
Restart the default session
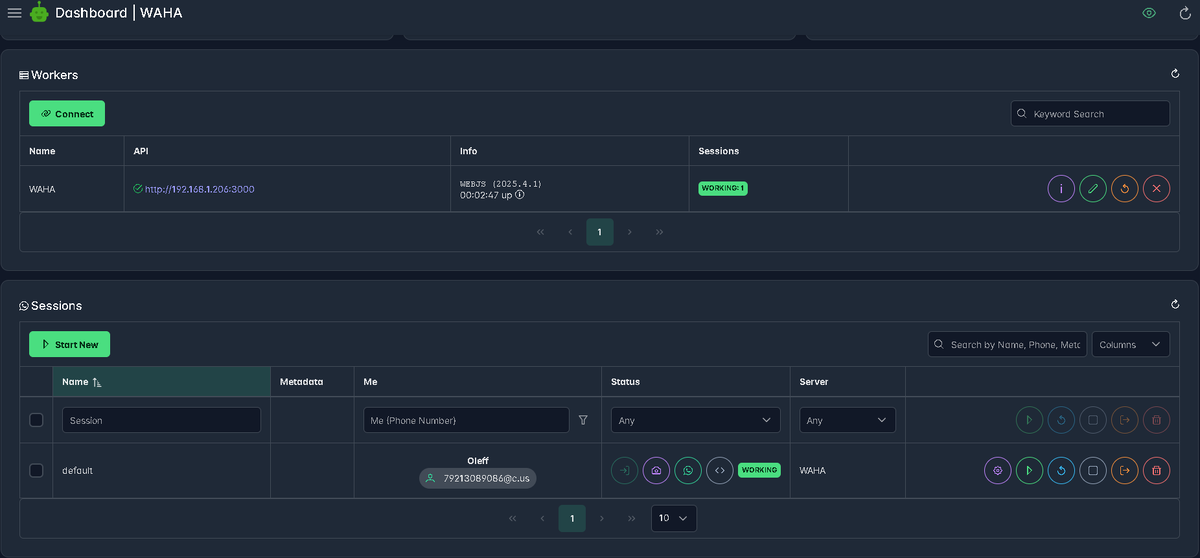click(x=1061, y=470)
